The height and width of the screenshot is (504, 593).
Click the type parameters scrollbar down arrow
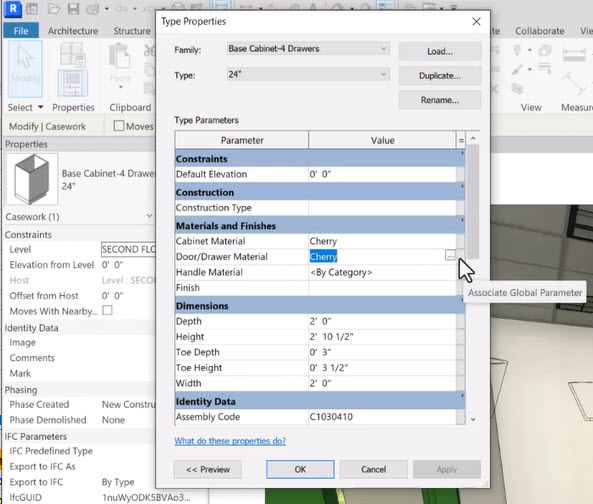pyautogui.click(x=473, y=419)
